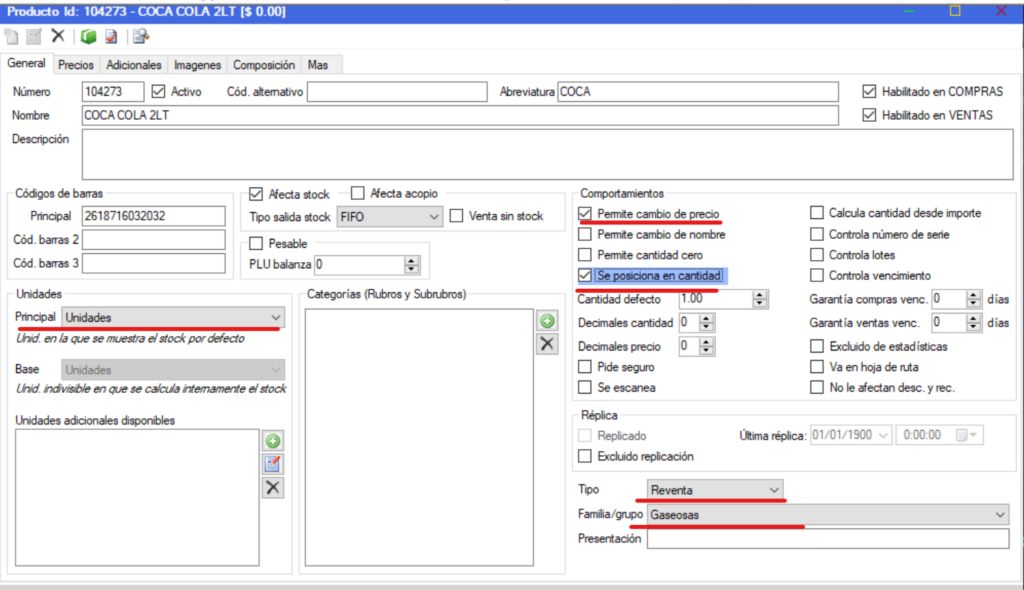
Task: Enable Permite cantidad cero
Action: coord(584,255)
